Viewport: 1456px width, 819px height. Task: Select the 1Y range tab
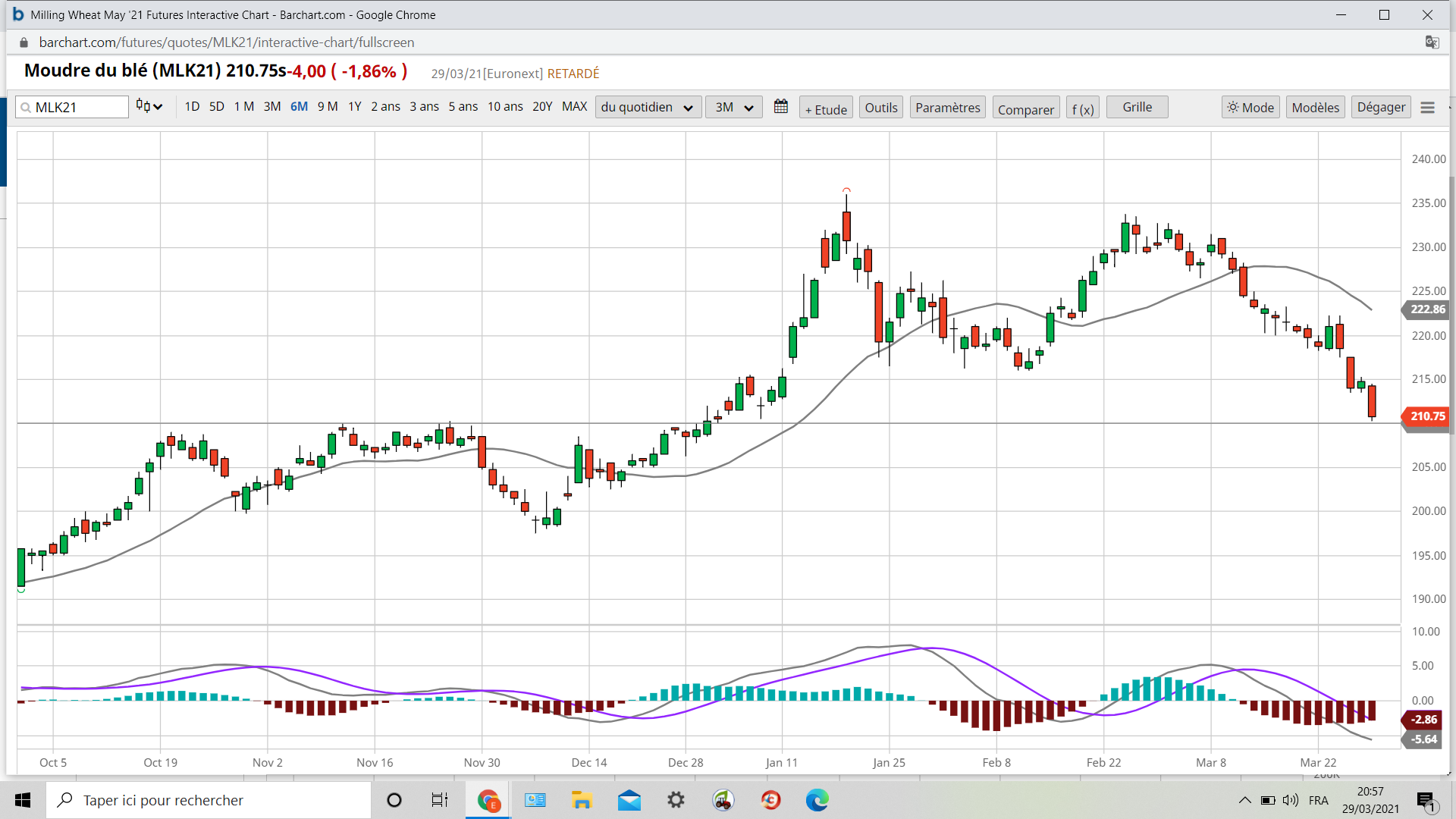[x=354, y=107]
